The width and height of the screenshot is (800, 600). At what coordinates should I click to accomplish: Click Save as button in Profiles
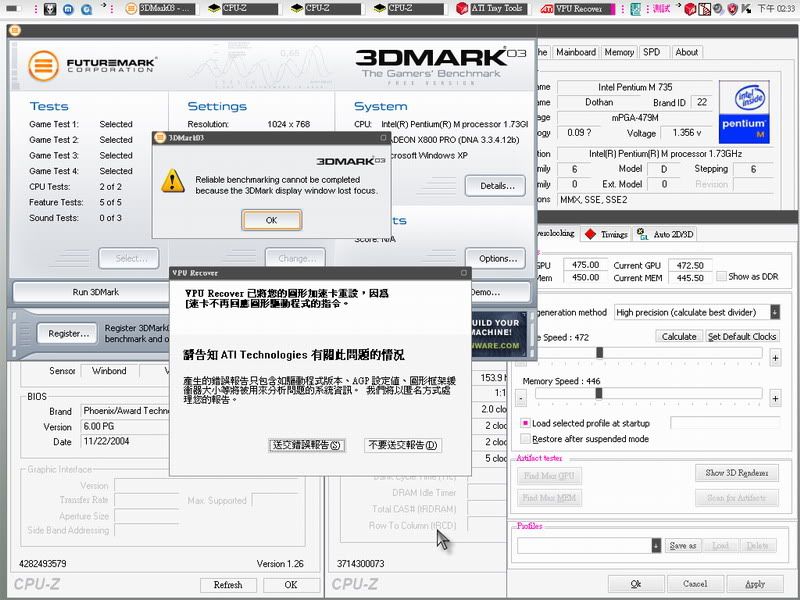(682, 545)
